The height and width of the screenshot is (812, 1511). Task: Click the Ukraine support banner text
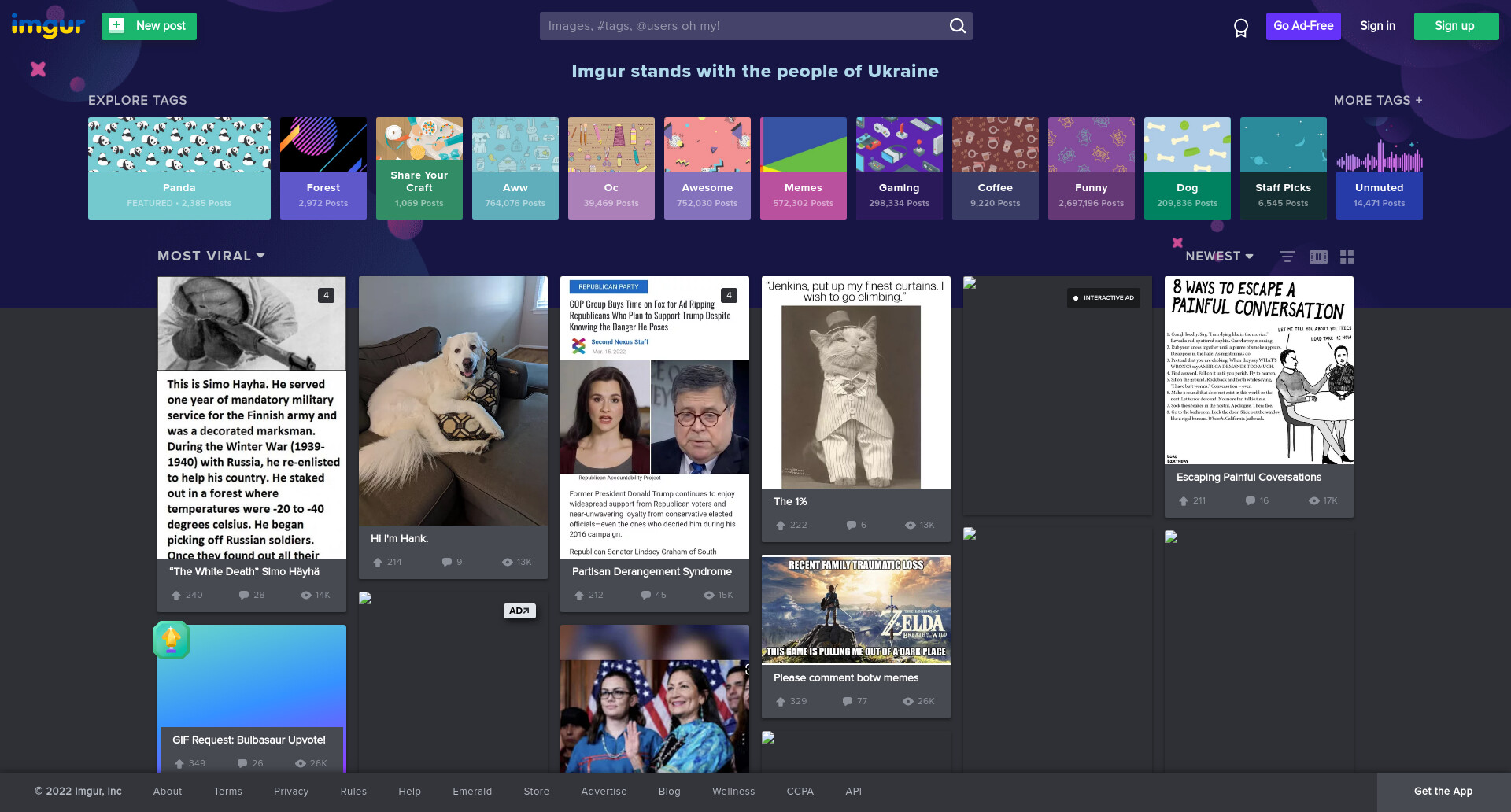[x=755, y=72]
